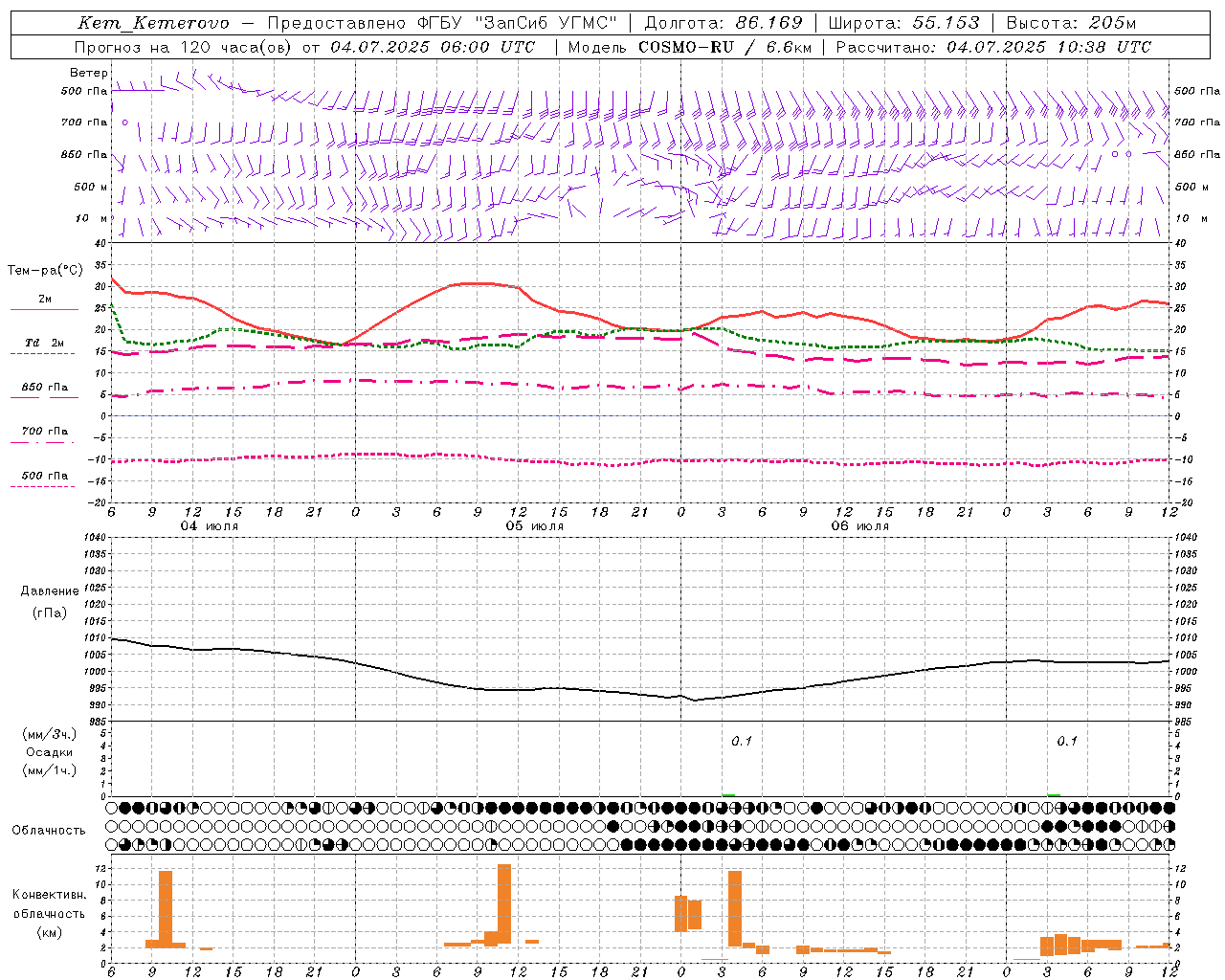Click the 'Ветер' wind panel label
The width and height of the screenshot is (1225, 980).
(88, 73)
